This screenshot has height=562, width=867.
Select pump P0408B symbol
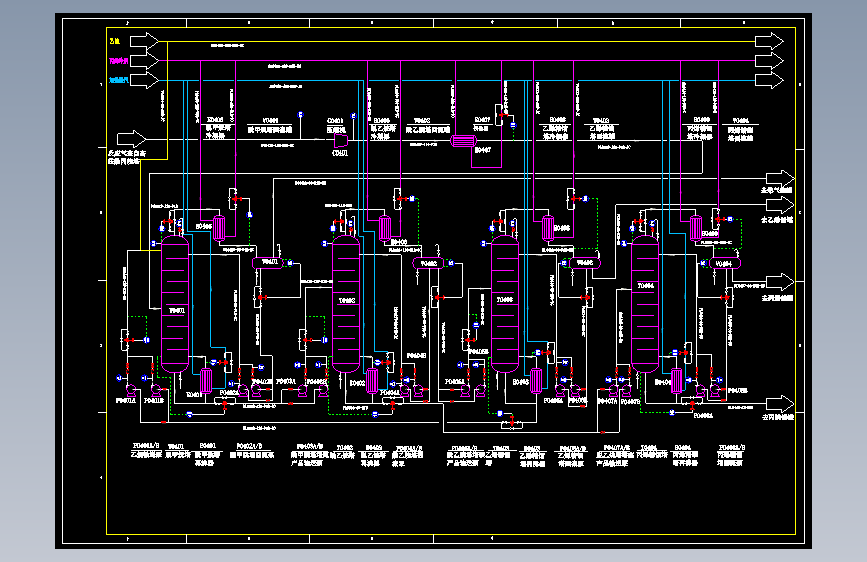tap(715, 391)
